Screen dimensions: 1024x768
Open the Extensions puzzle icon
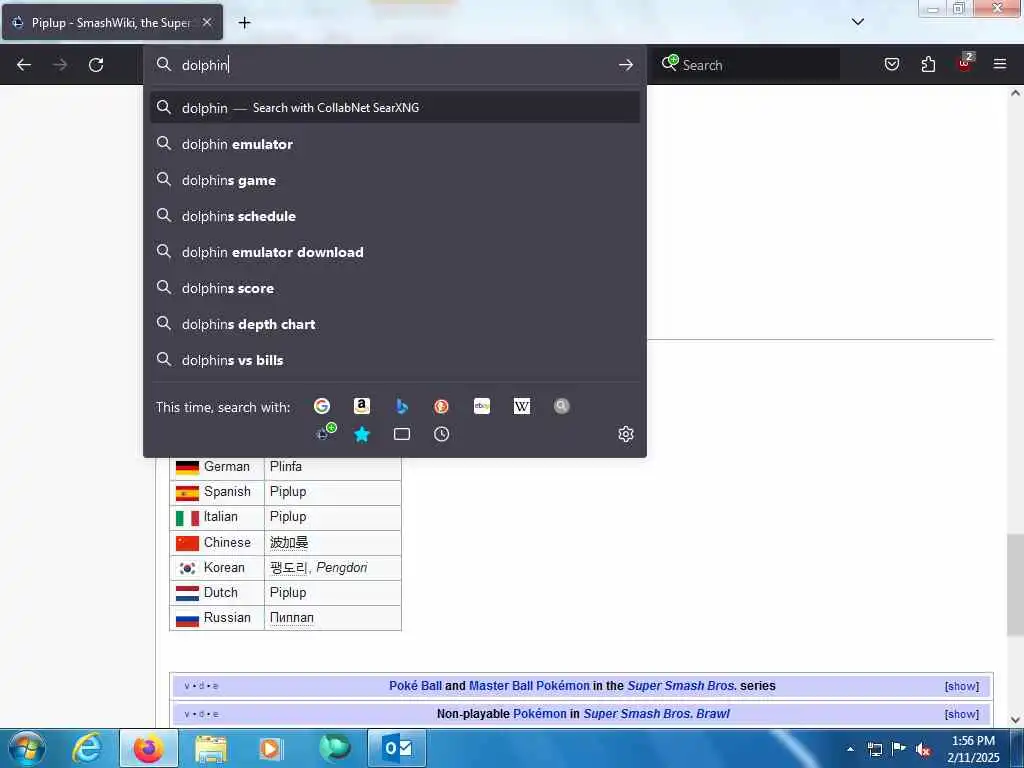pos(928,64)
